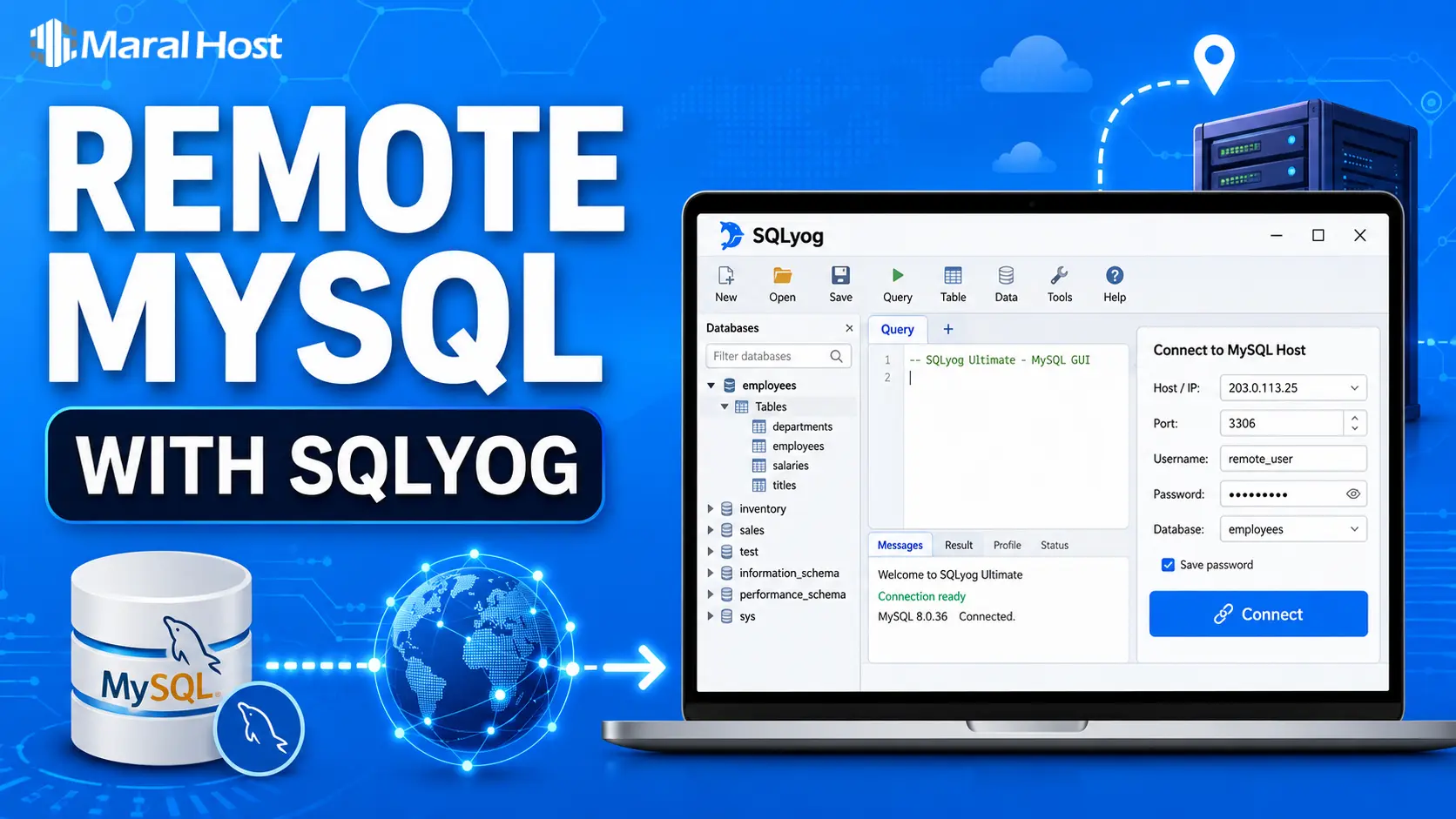Click the sys database icon
The image size is (1456, 819).
tap(727, 616)
